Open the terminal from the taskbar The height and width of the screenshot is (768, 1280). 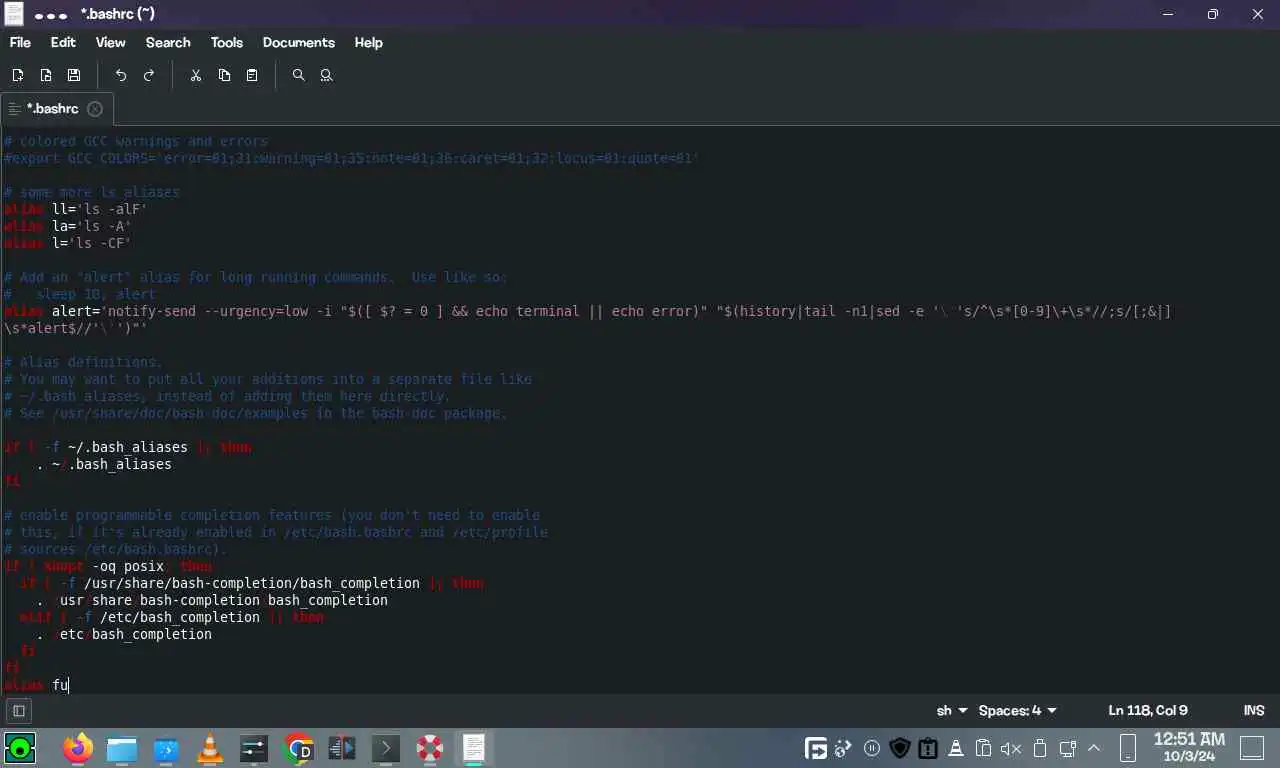[386, 748]
